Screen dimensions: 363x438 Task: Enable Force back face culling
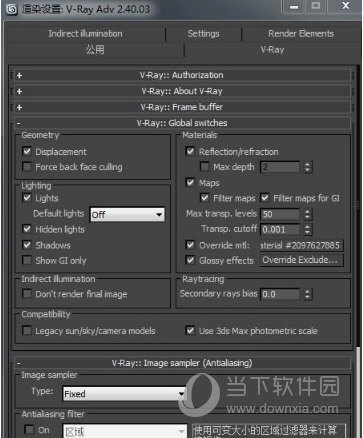click(x=27, y=166)
